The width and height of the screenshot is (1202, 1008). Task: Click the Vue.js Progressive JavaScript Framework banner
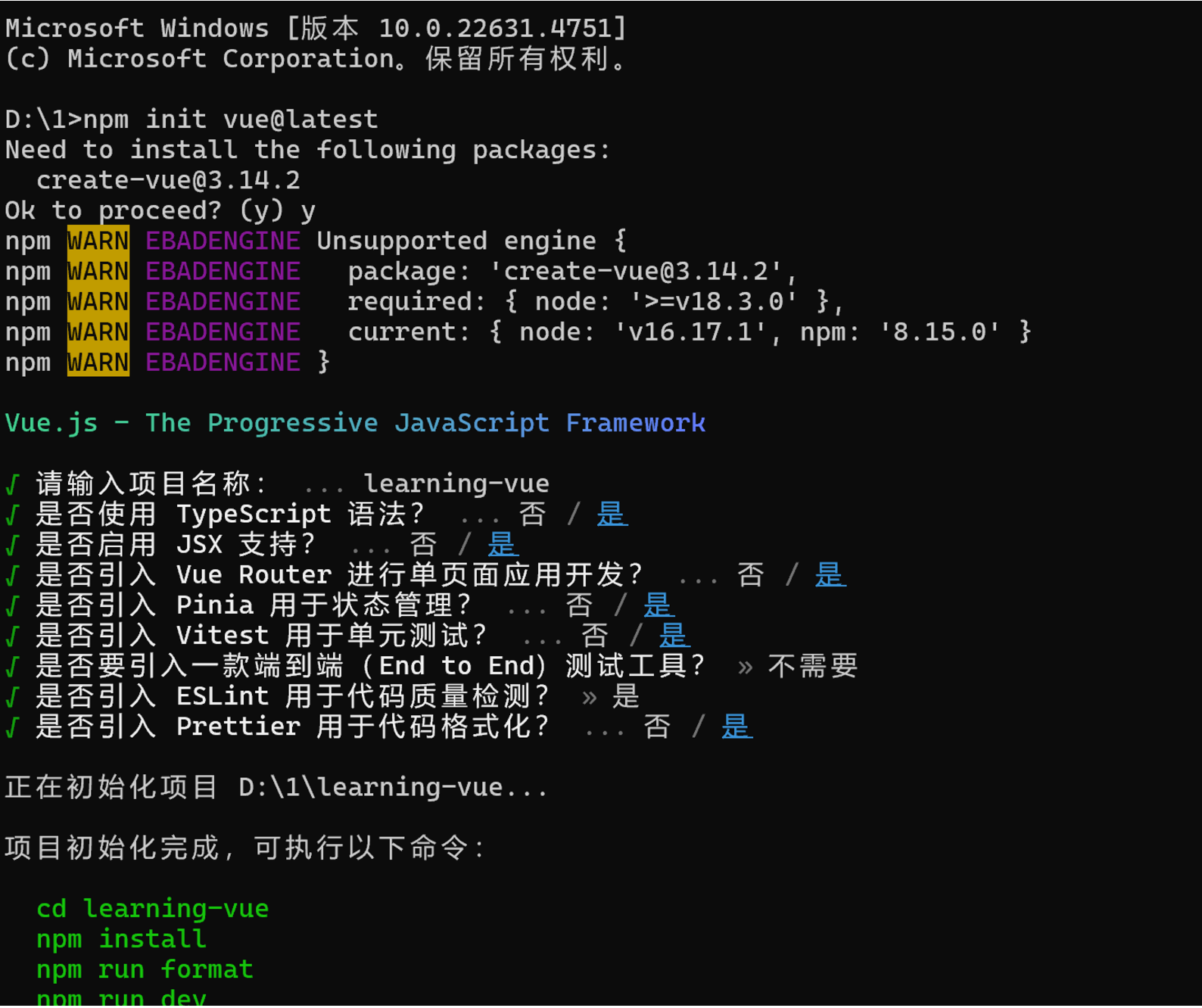(355, 424)
